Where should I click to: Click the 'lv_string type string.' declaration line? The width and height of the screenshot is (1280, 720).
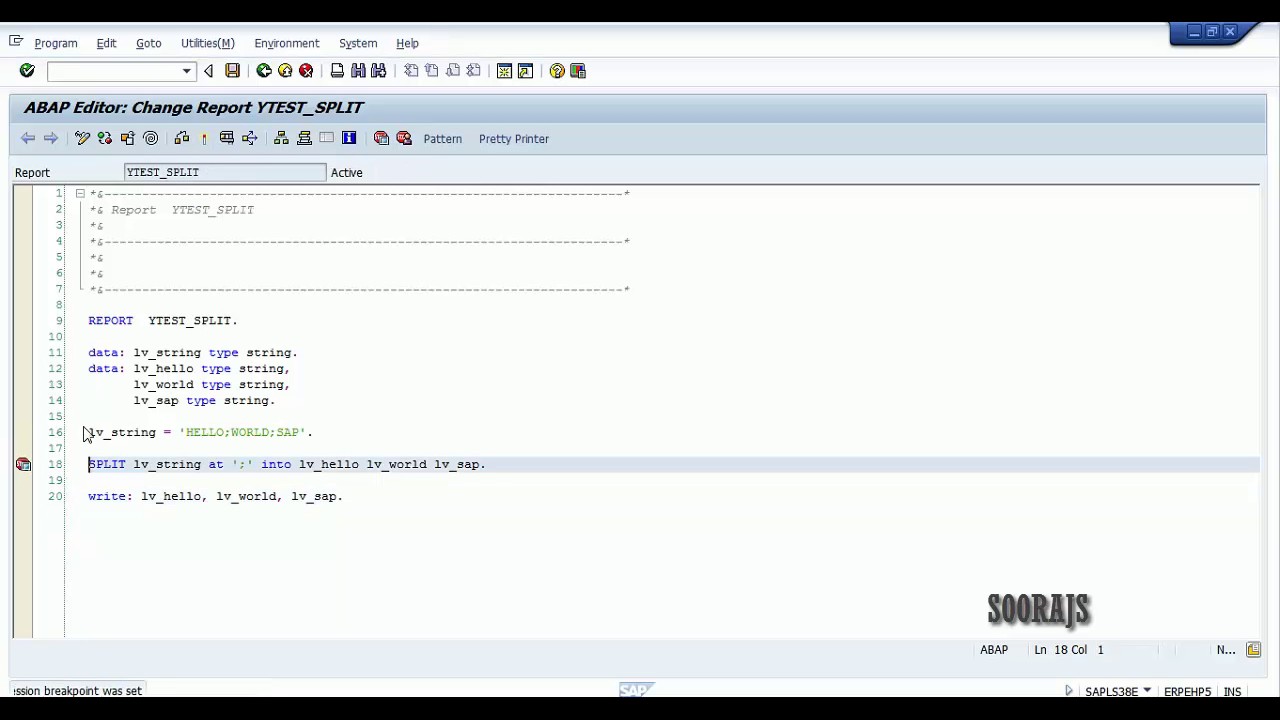(193, 352)
